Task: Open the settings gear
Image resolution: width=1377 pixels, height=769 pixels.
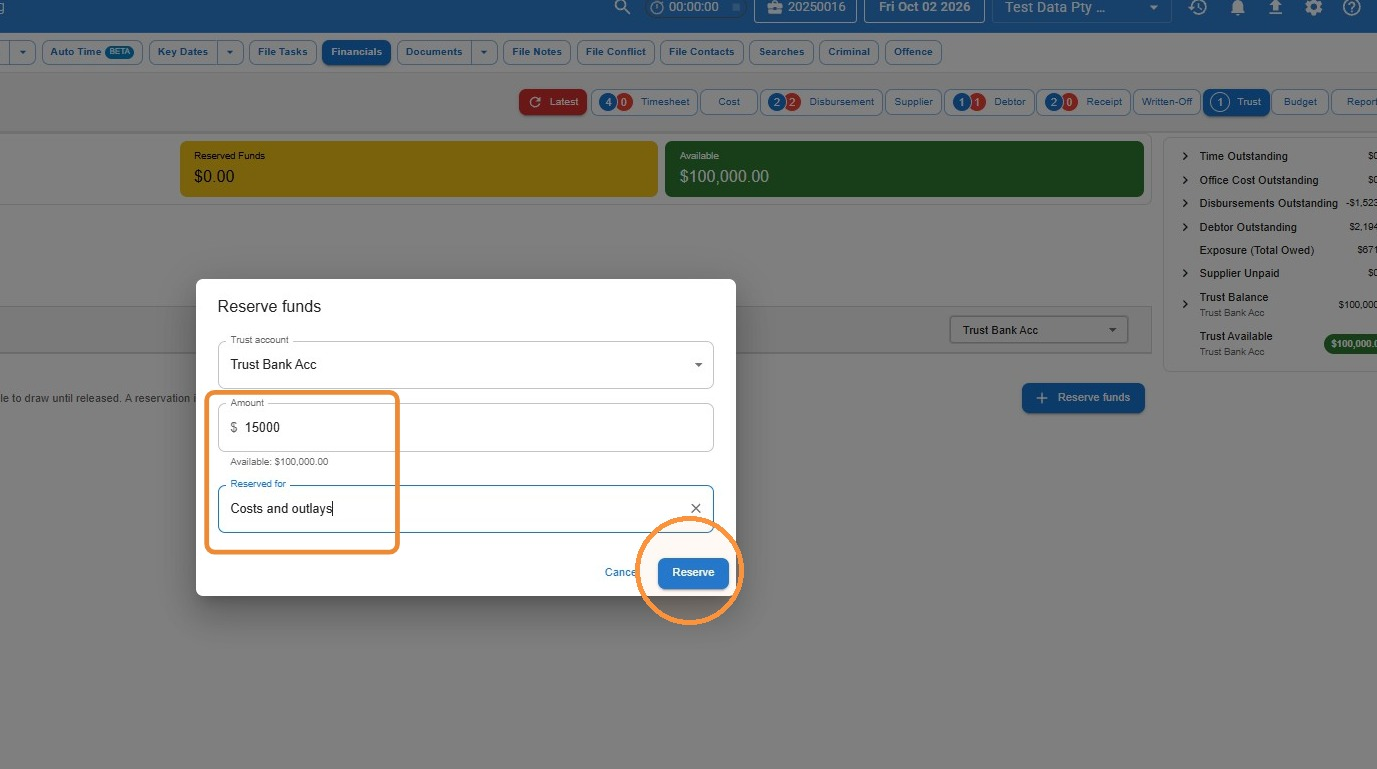Action: [x=1313, y=7]
